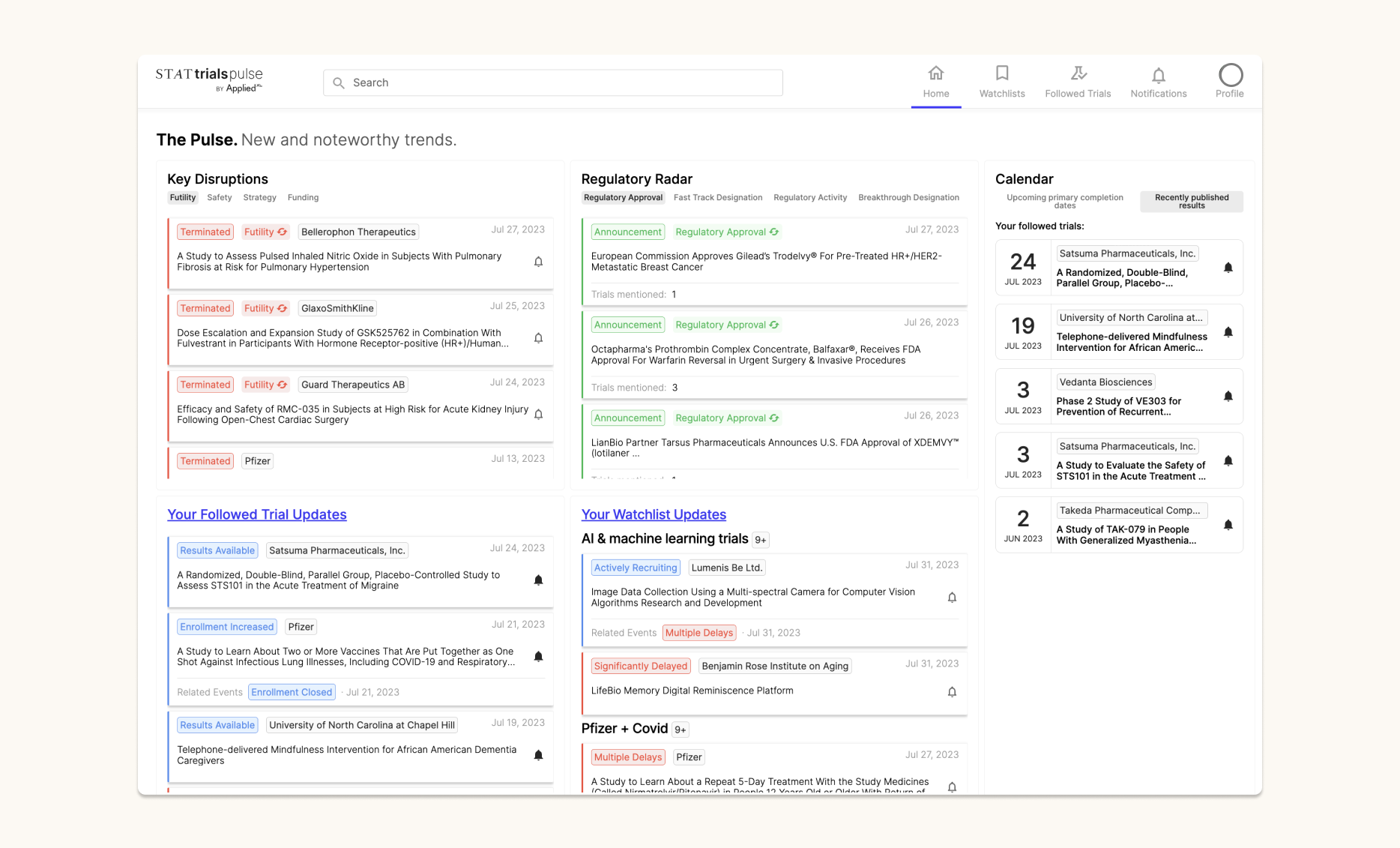
Task: Toggle bell for GlaxoSmithKline terminated trial
Action: pyautogui.click(x=538, y=338)
